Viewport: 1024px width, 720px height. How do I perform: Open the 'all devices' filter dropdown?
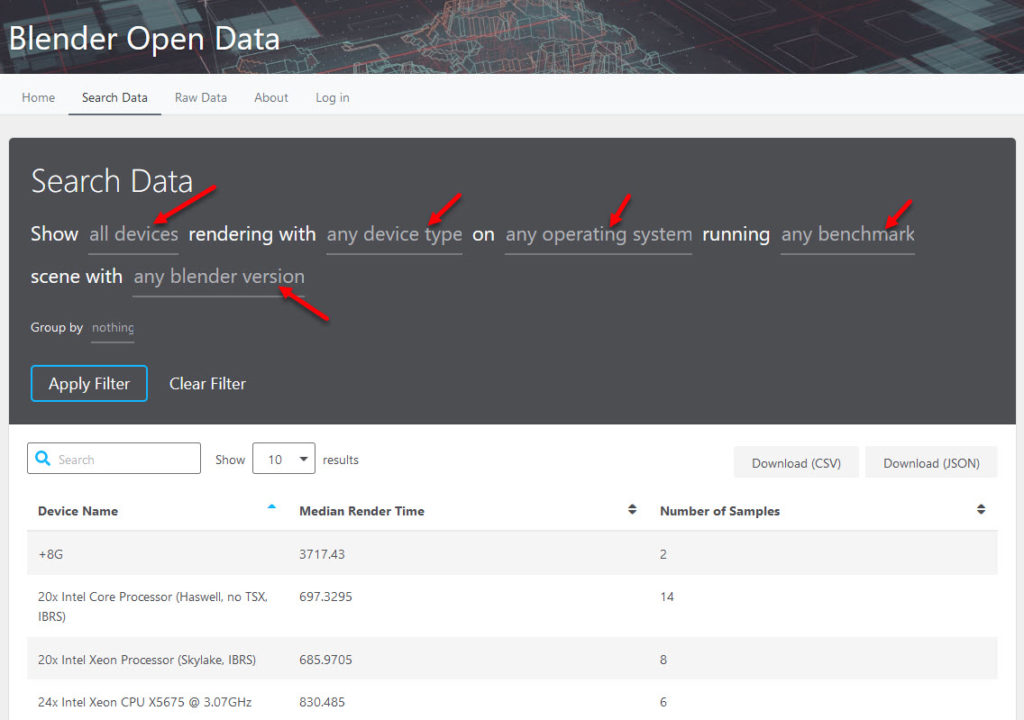click(133, 234)
